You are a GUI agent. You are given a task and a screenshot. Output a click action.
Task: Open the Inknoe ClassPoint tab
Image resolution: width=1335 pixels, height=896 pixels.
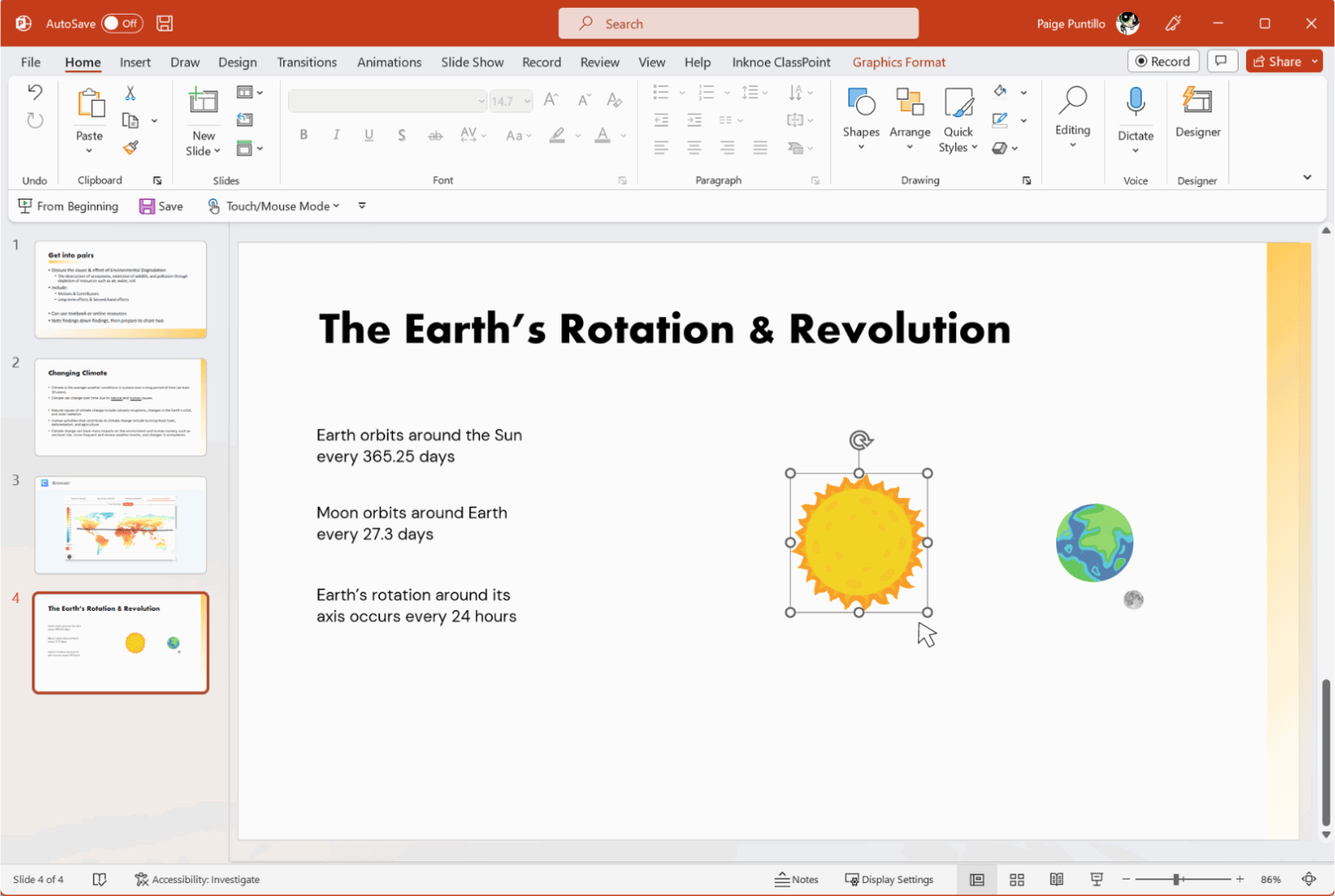tap(780, 62)
